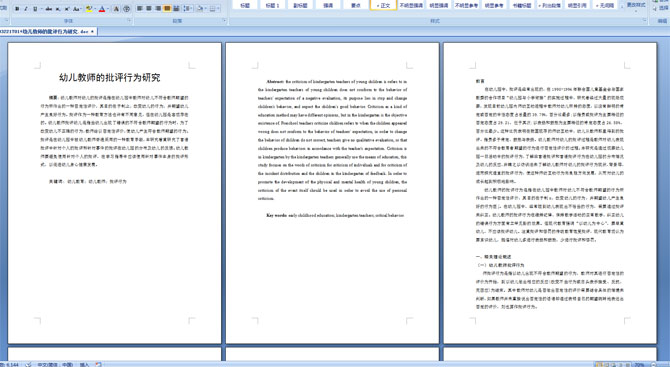Click the zoom out minus button
Image resolution: width=670 pixels, height=367 pixels.
(x=654, y=364)
